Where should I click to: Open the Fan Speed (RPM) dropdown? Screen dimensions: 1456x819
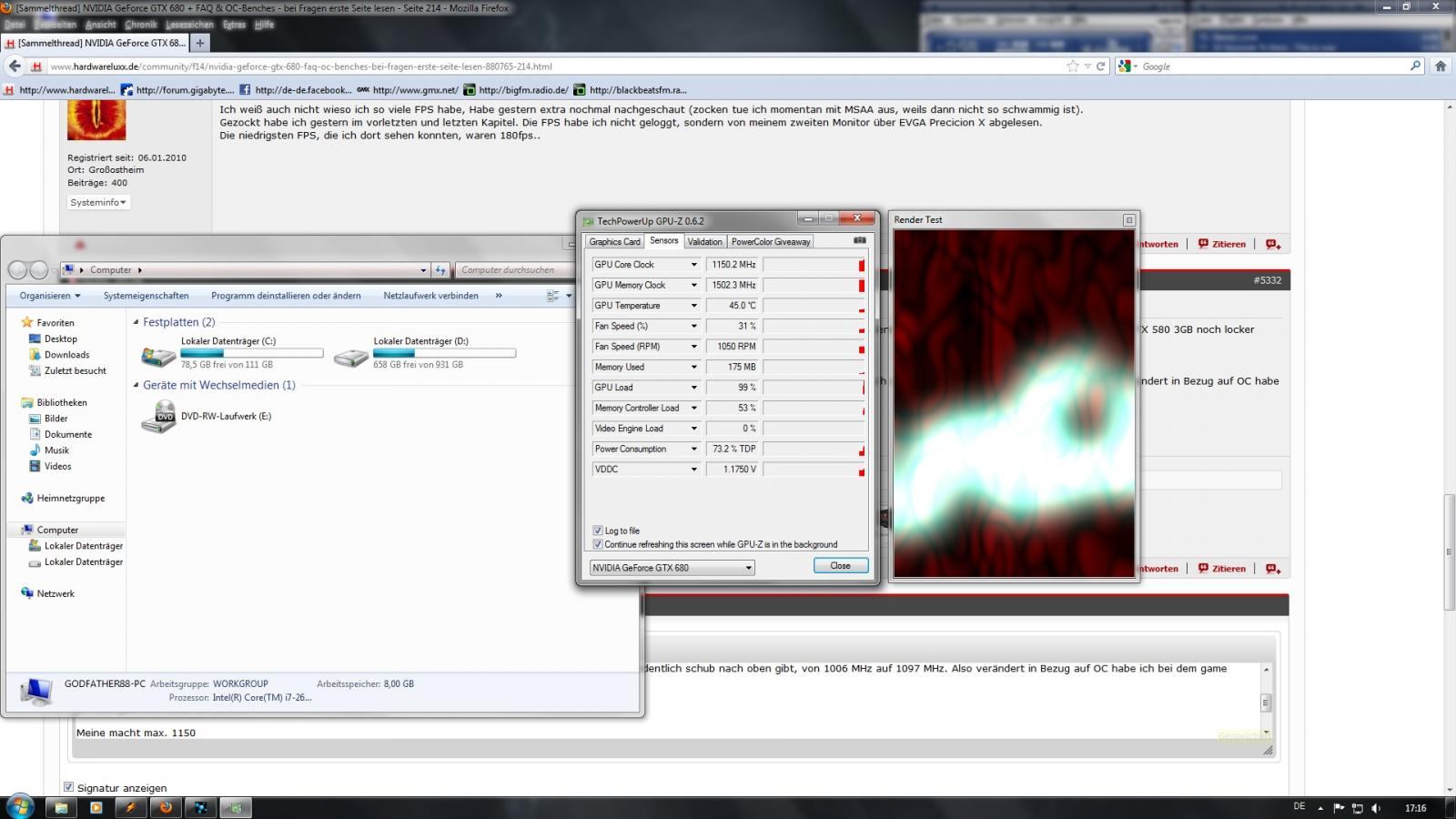(x=693, y=347)
